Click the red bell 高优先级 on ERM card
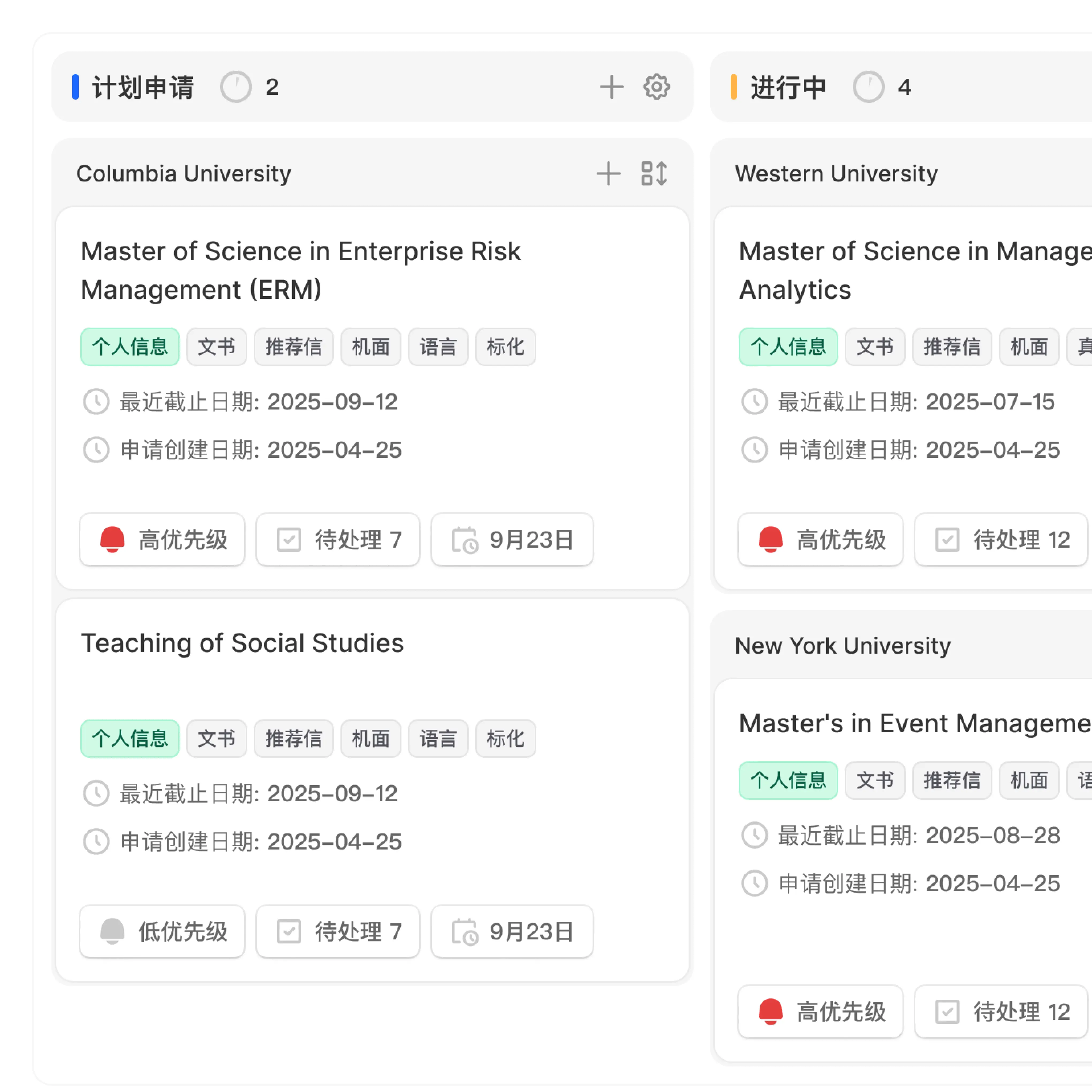 162,539
